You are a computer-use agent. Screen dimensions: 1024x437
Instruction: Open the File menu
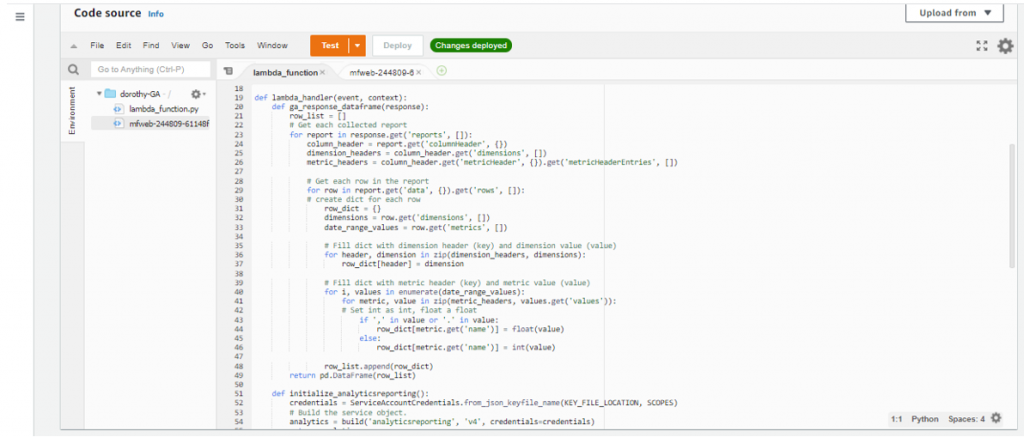[x=97, y=46]
